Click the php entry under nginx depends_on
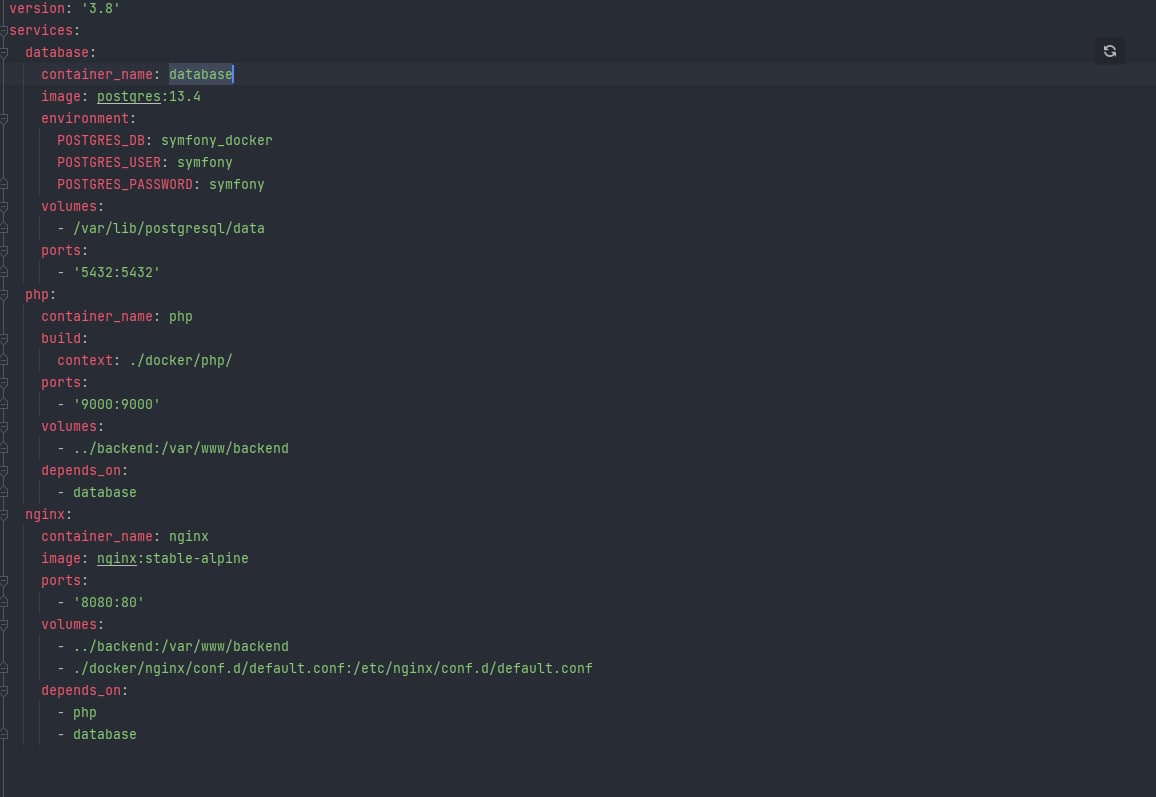 click(85, 712)
